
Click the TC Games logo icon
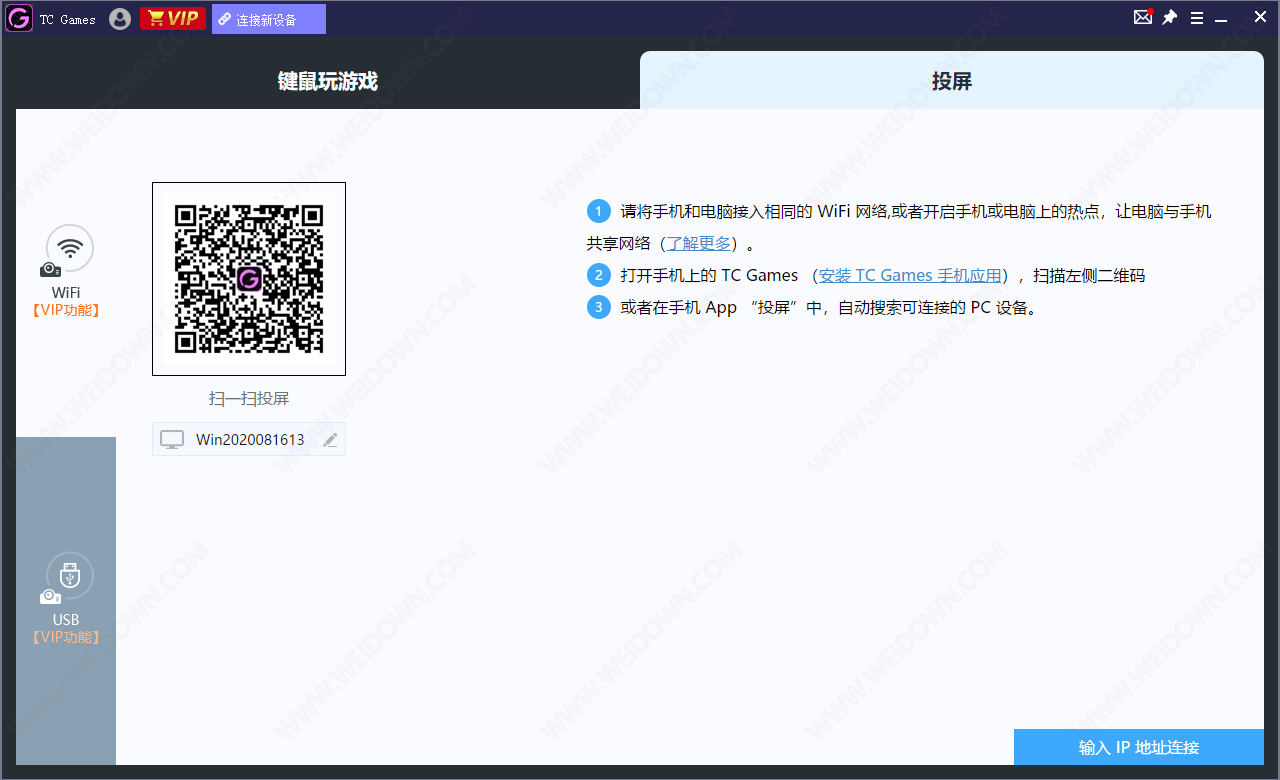pyautogui.click(x=19, y=19)
